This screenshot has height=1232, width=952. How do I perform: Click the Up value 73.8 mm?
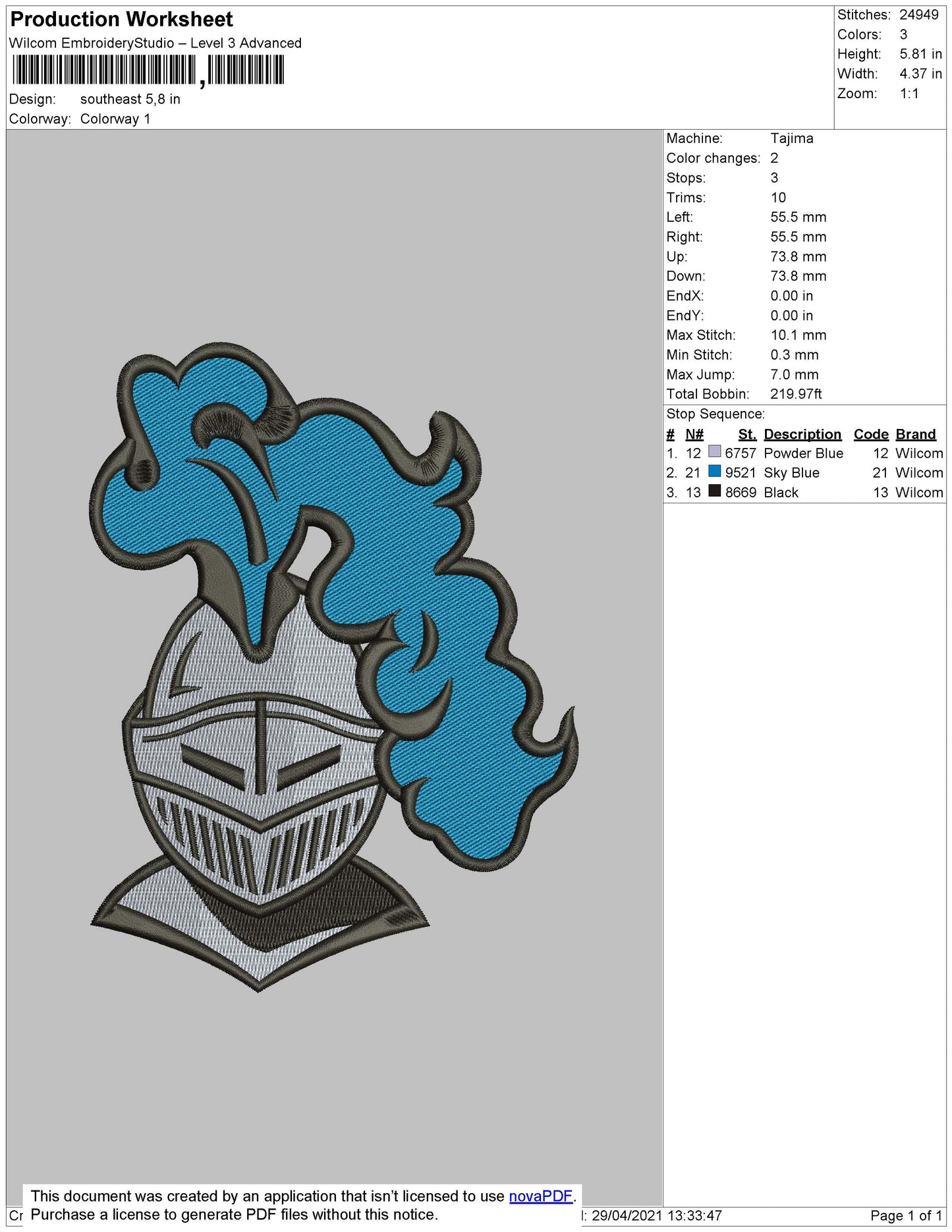pos(798,257)
